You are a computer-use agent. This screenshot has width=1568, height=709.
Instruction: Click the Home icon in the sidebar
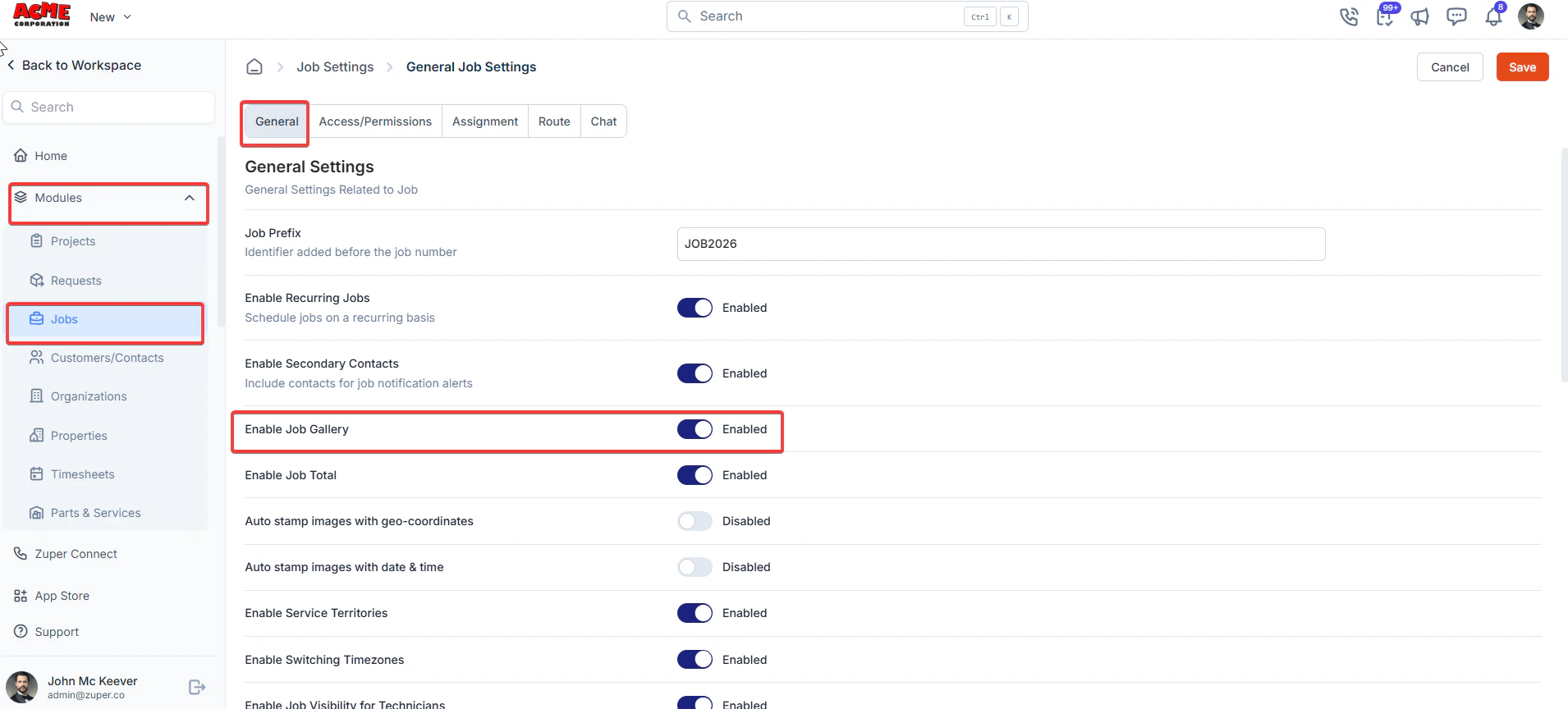[x=21, y=155]
